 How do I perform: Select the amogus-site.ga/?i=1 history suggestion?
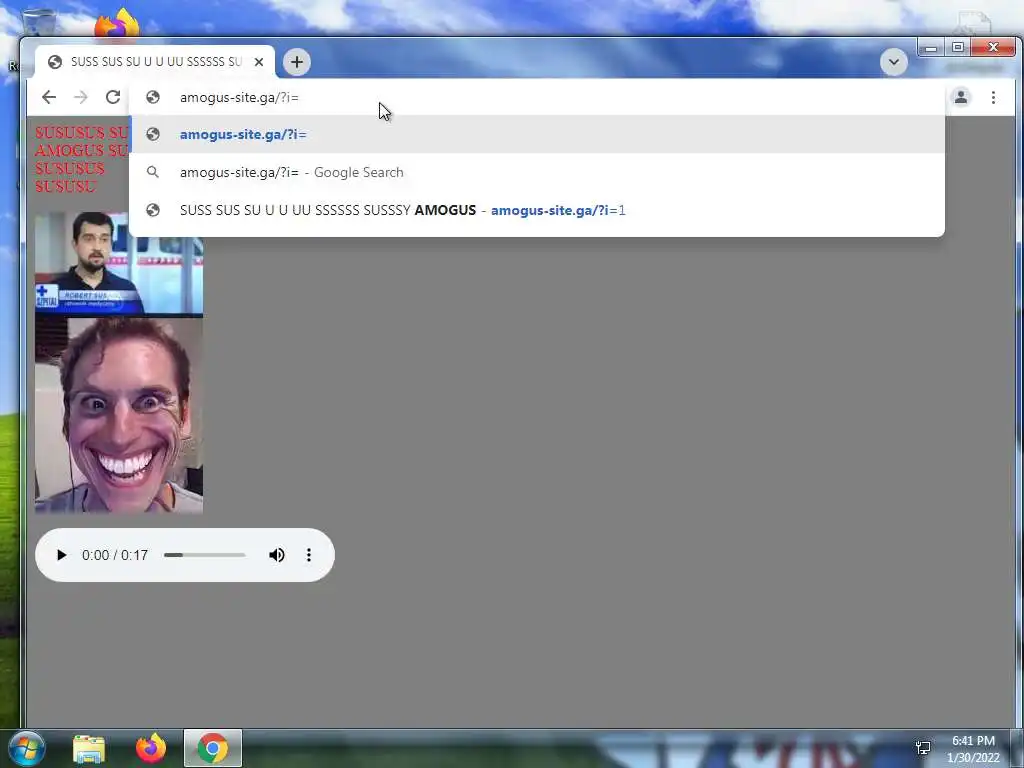click(x=537, y=210)
